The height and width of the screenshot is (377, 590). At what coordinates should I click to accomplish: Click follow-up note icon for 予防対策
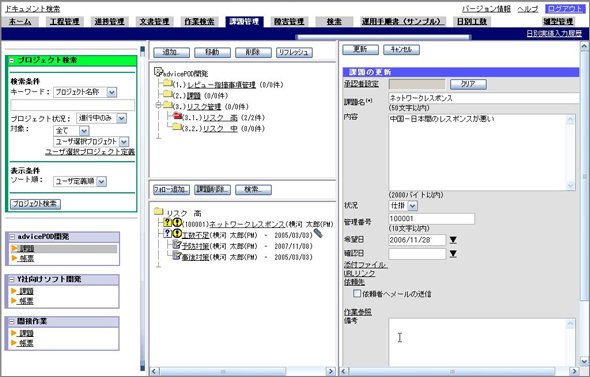pos(177,245)
